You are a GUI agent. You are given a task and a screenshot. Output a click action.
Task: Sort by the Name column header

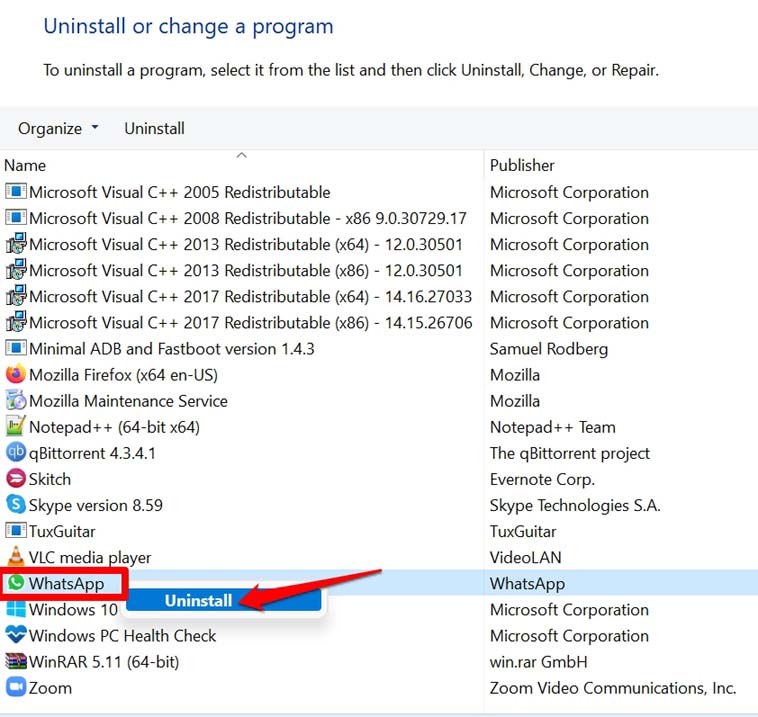click(x=25, y=165)
